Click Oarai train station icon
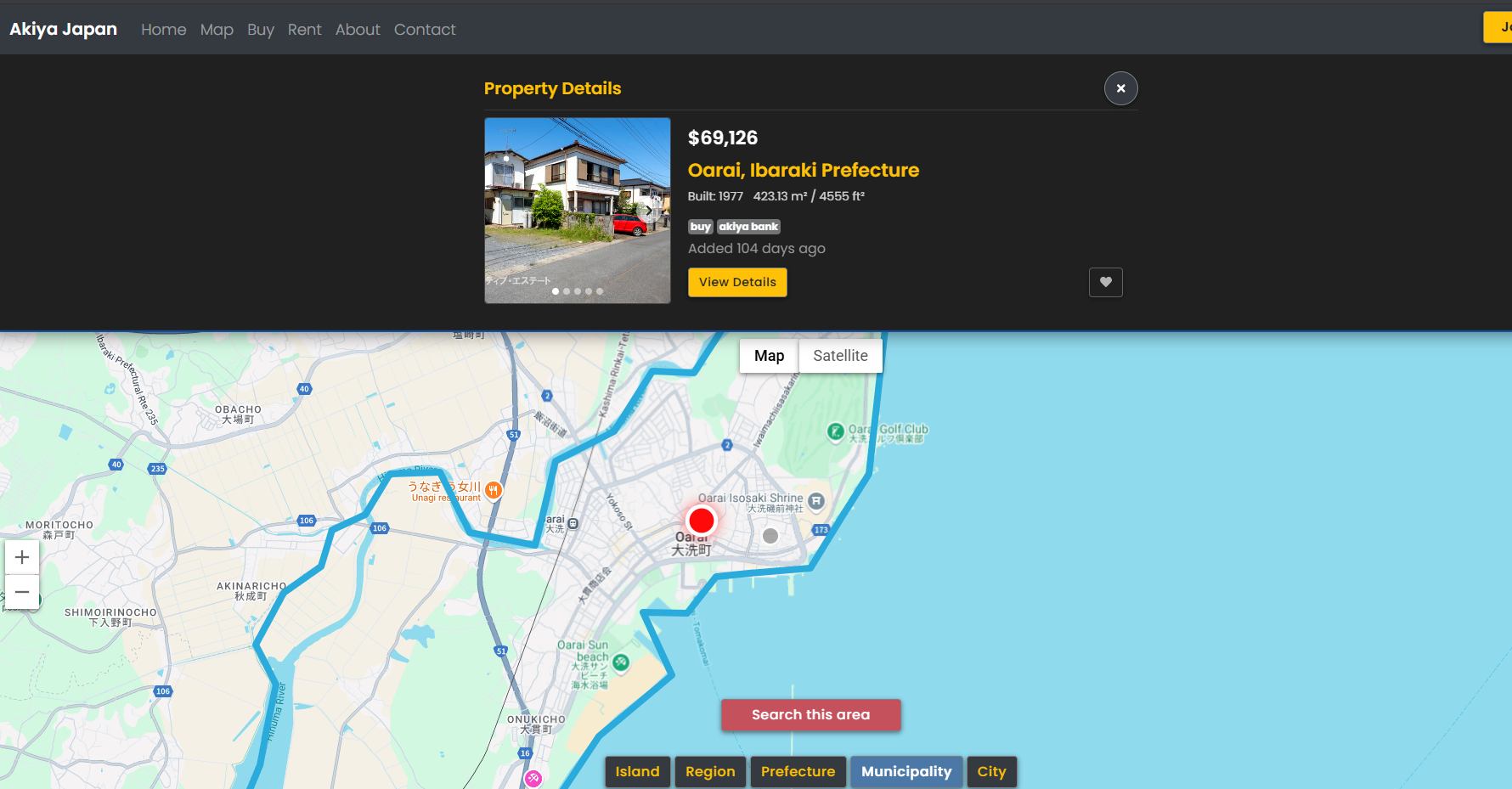The height and width of the screenshot is (789, 1512). [573, 524]
